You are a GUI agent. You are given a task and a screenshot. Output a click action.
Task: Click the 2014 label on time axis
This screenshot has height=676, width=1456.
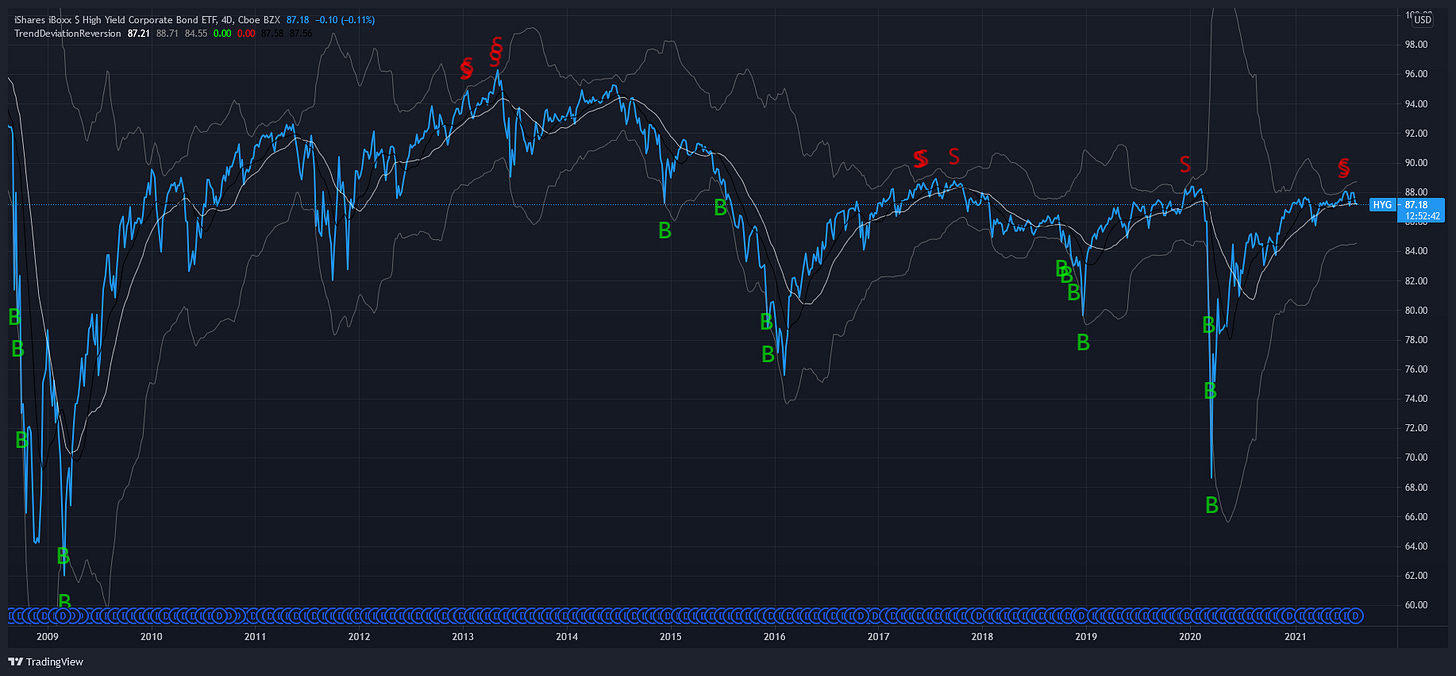(x=566, y=636)
